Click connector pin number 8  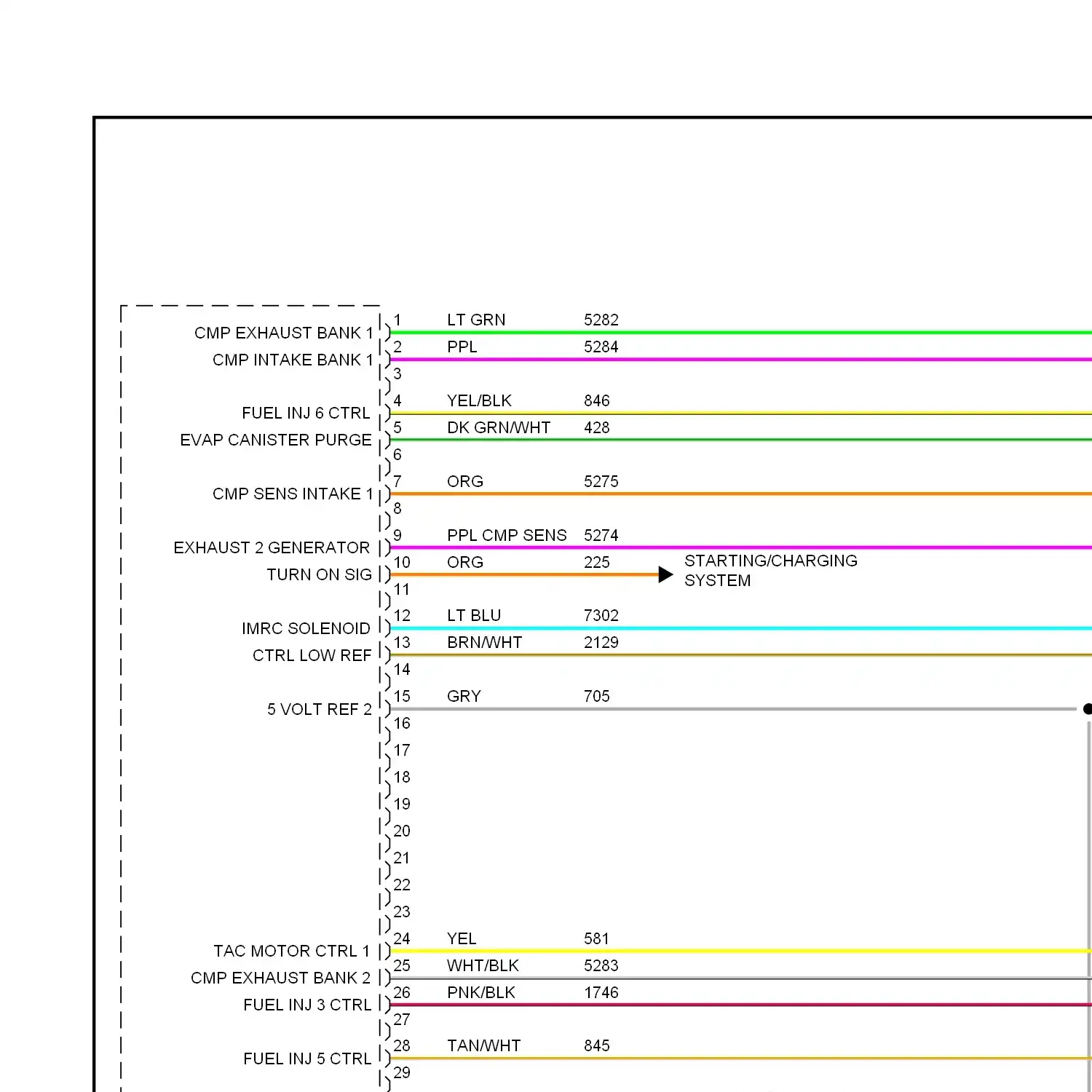coord(397,508)
